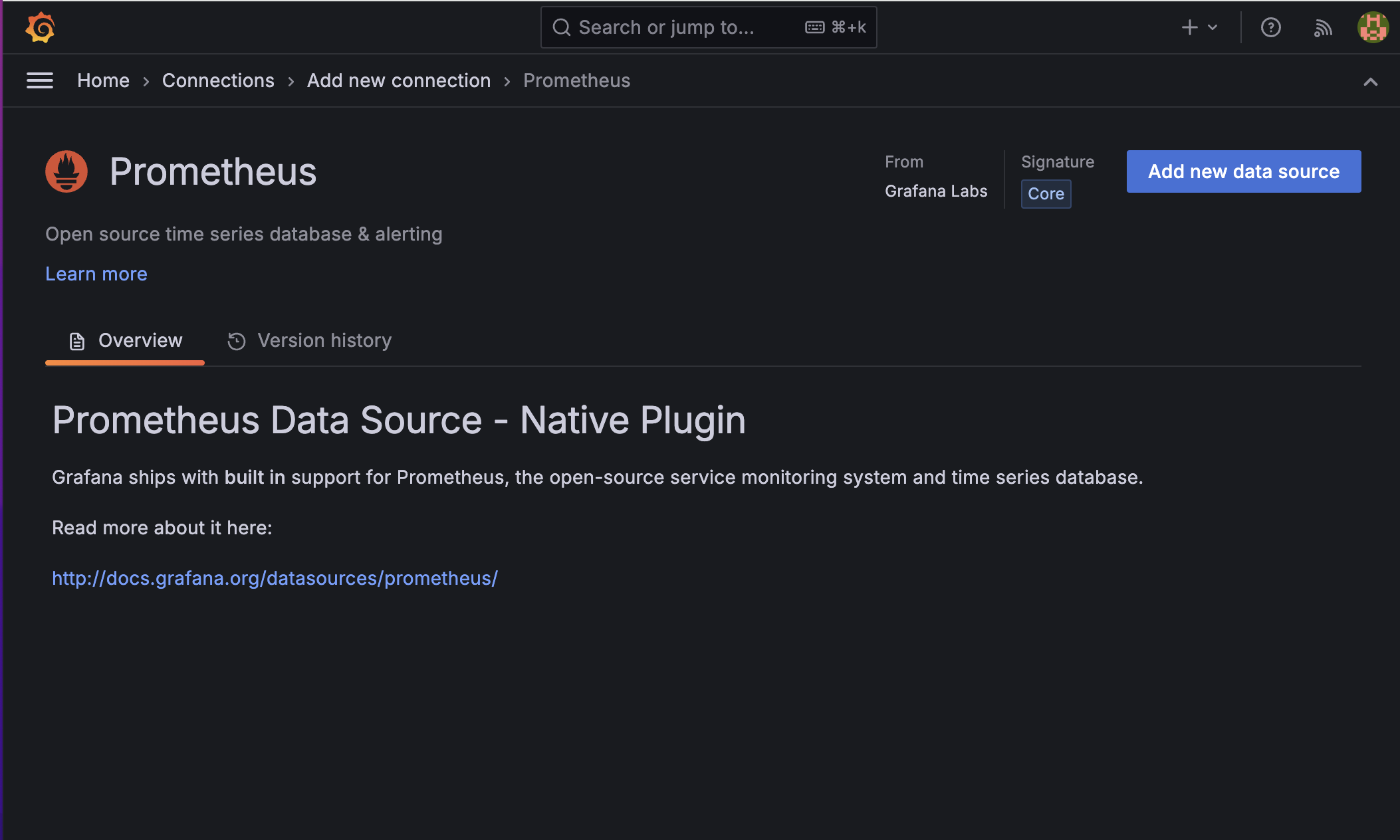Viewport: 1400px width, 840px height.
Task: Click the 'Grafana ships with built in support' paragraph
Action: 597,477
